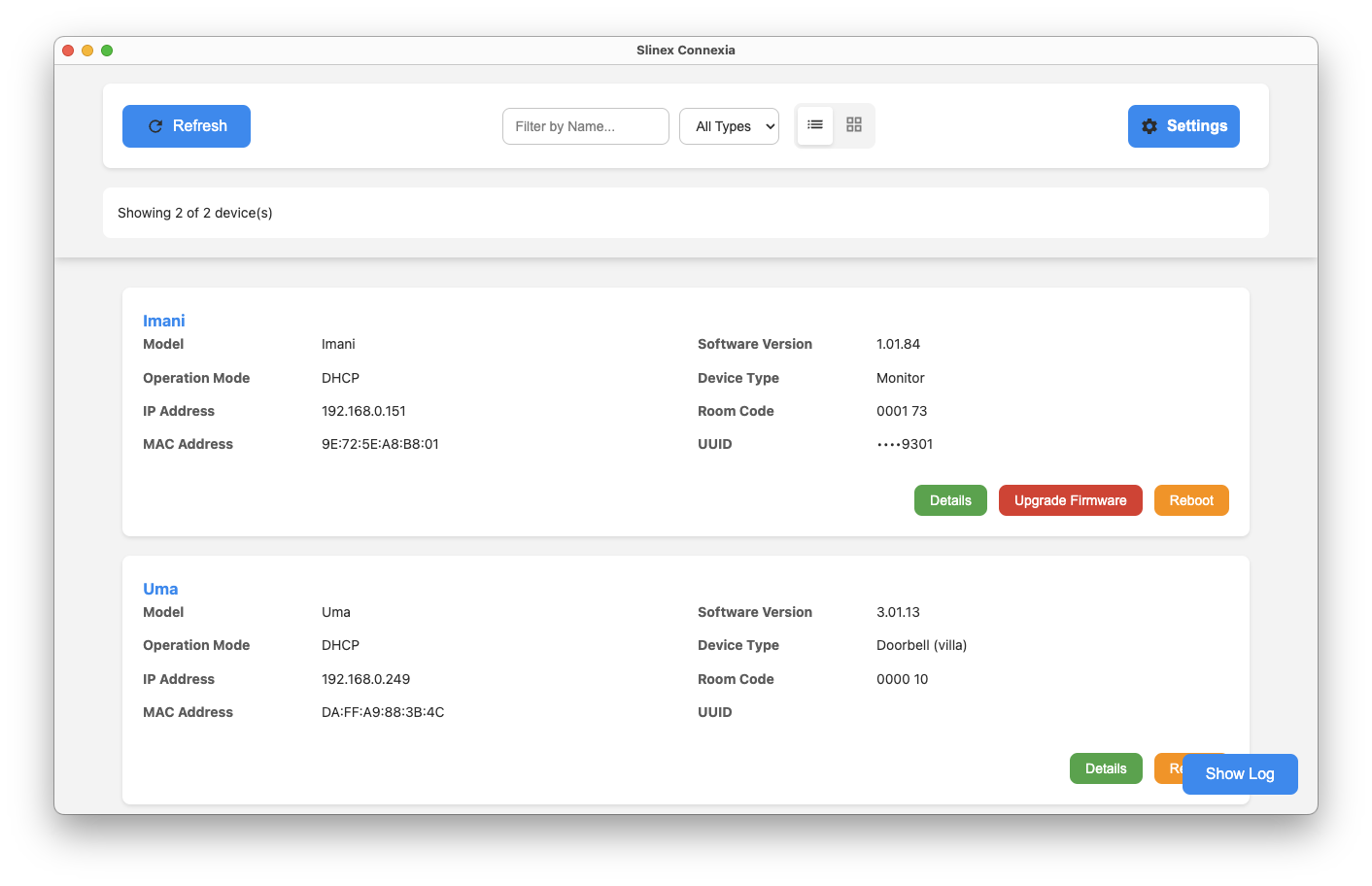
Task: Open the Imani device title link
Action: (x=163, y=321)
